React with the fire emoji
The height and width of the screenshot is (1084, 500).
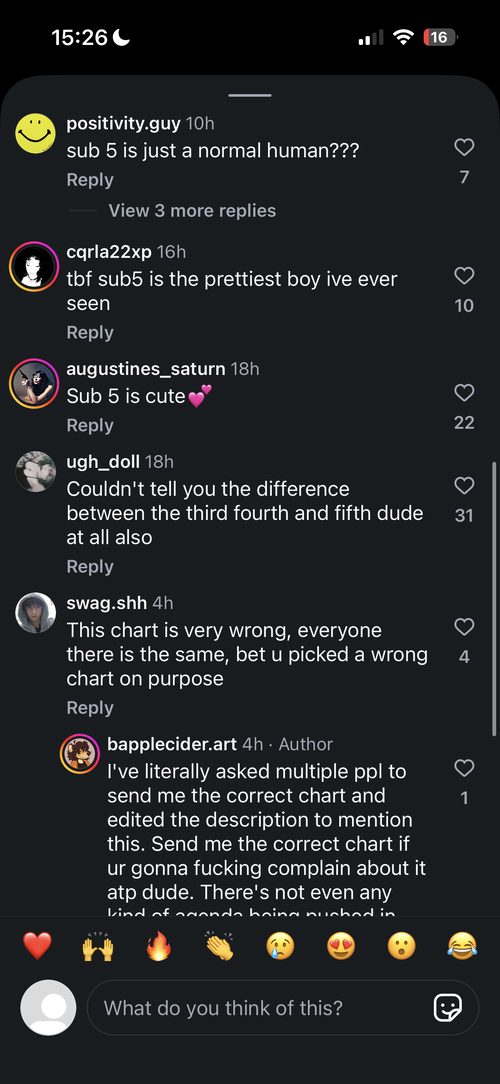(x=158, y=946)
